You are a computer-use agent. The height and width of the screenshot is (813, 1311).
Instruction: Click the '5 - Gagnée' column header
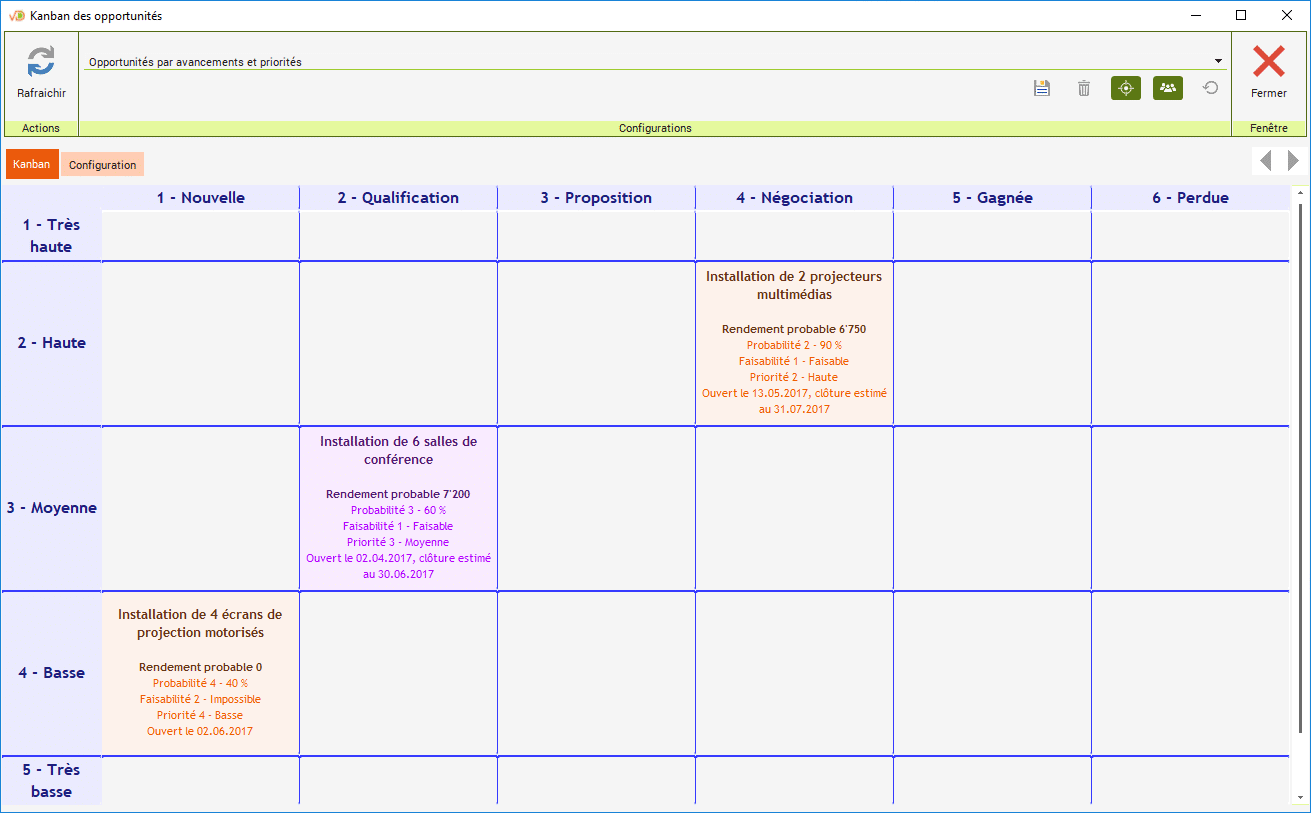(x=992, y=198)
